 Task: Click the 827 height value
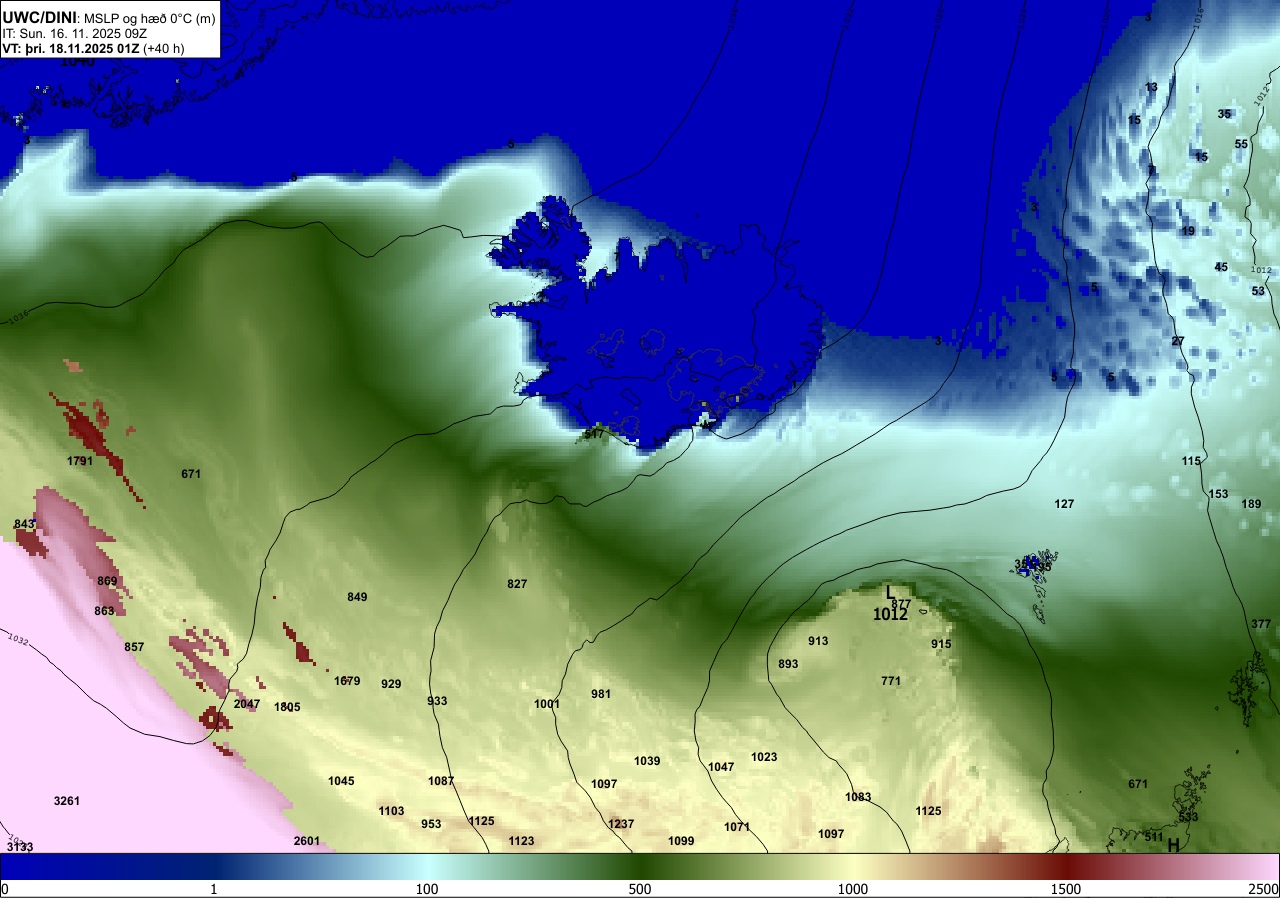tap(517, 583)
